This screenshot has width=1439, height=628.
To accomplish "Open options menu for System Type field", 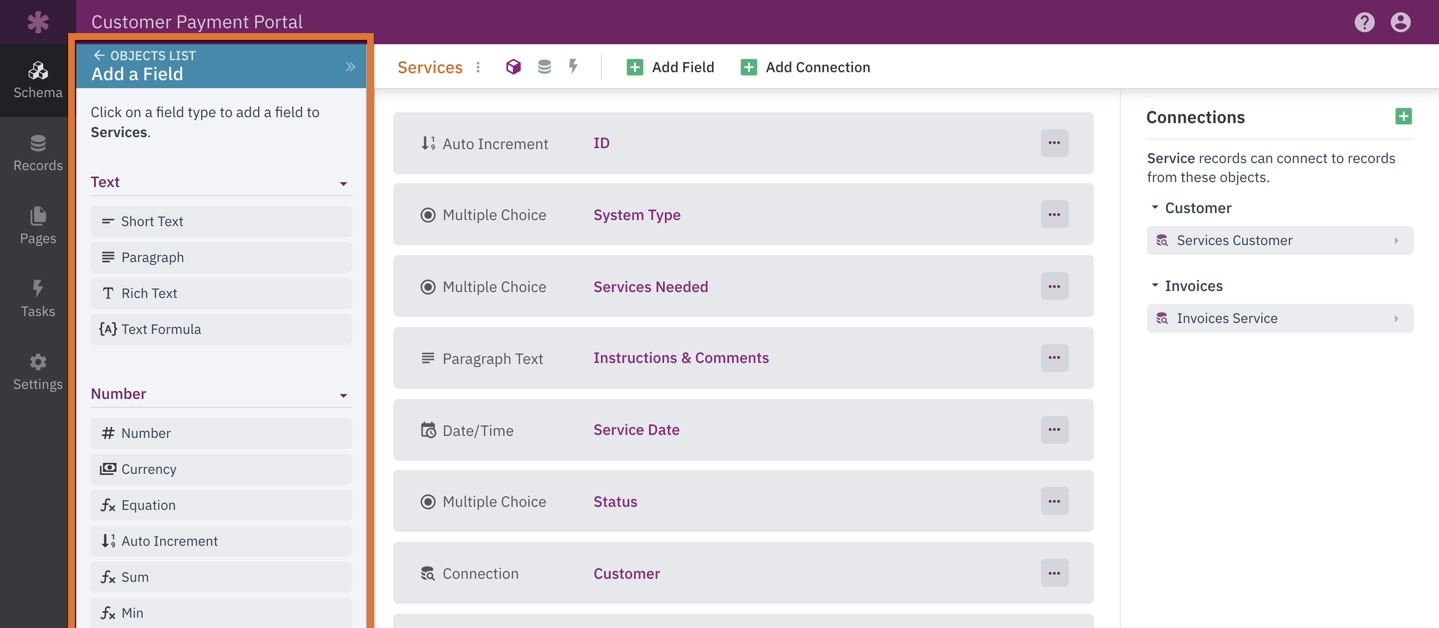I will (x=1054, y=215).
